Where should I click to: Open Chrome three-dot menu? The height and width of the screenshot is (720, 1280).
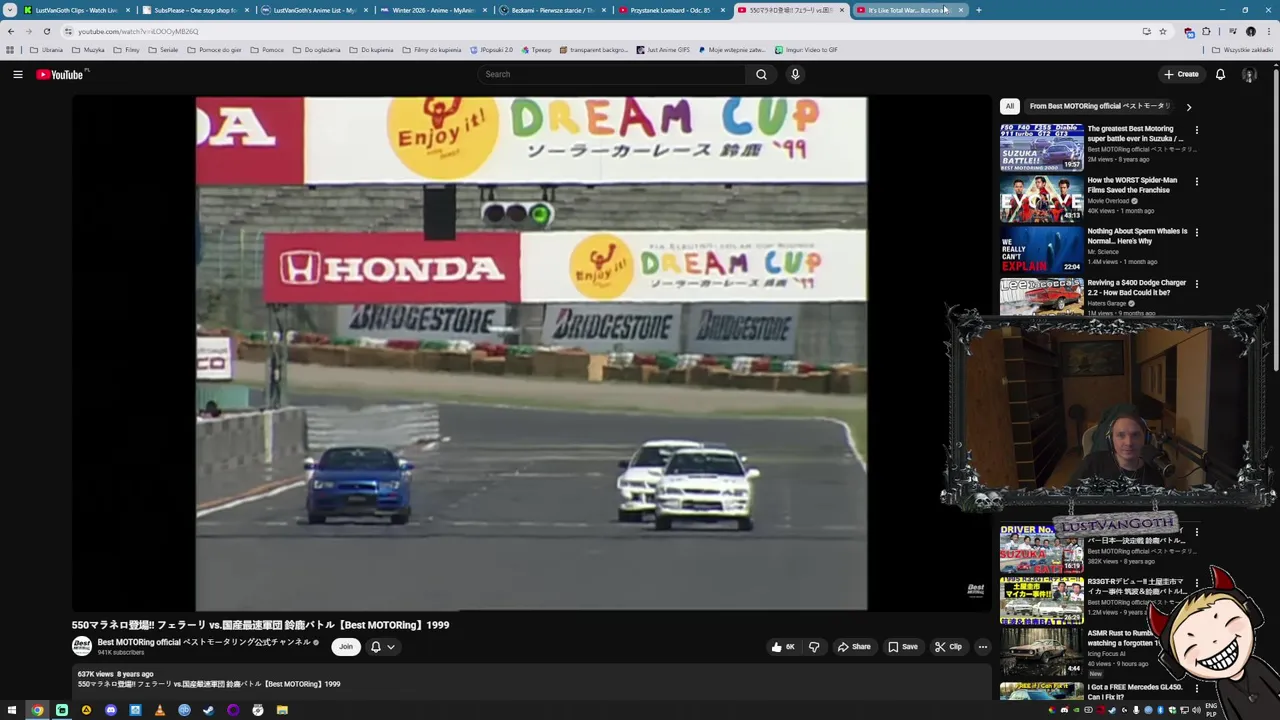pos(1268,31)
